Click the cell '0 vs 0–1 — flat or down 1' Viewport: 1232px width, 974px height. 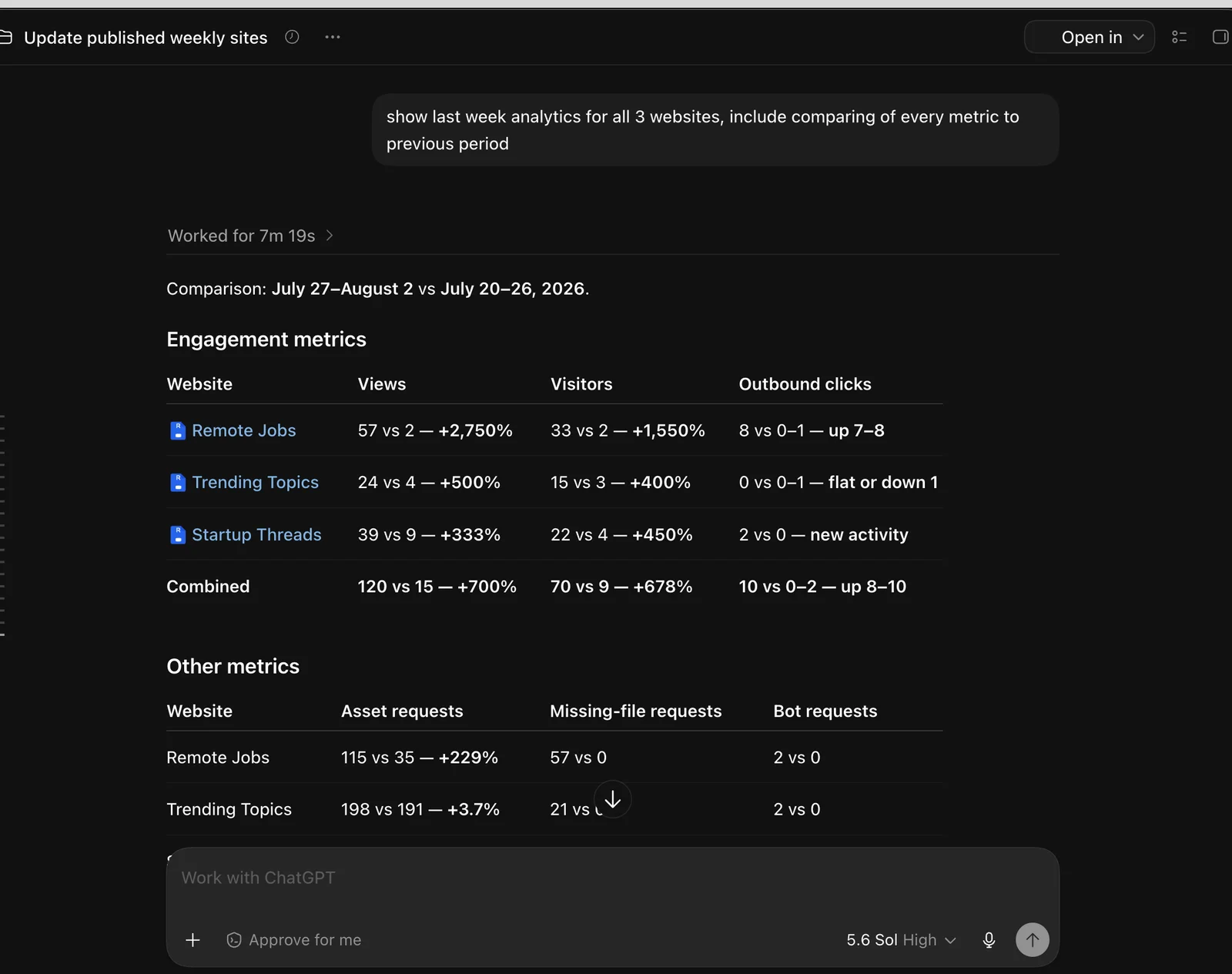[x=839, y=482]
